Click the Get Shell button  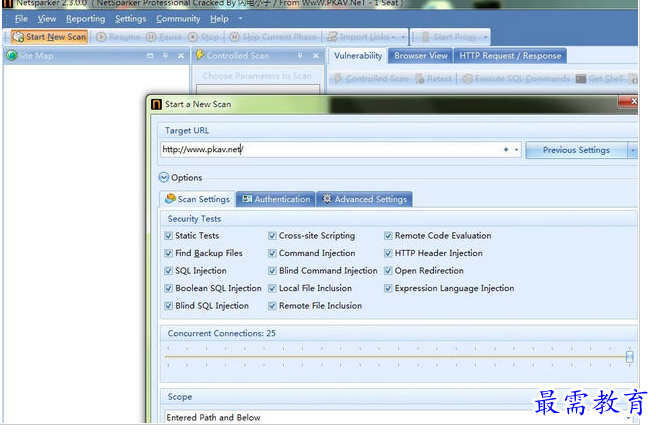[600, 79]
